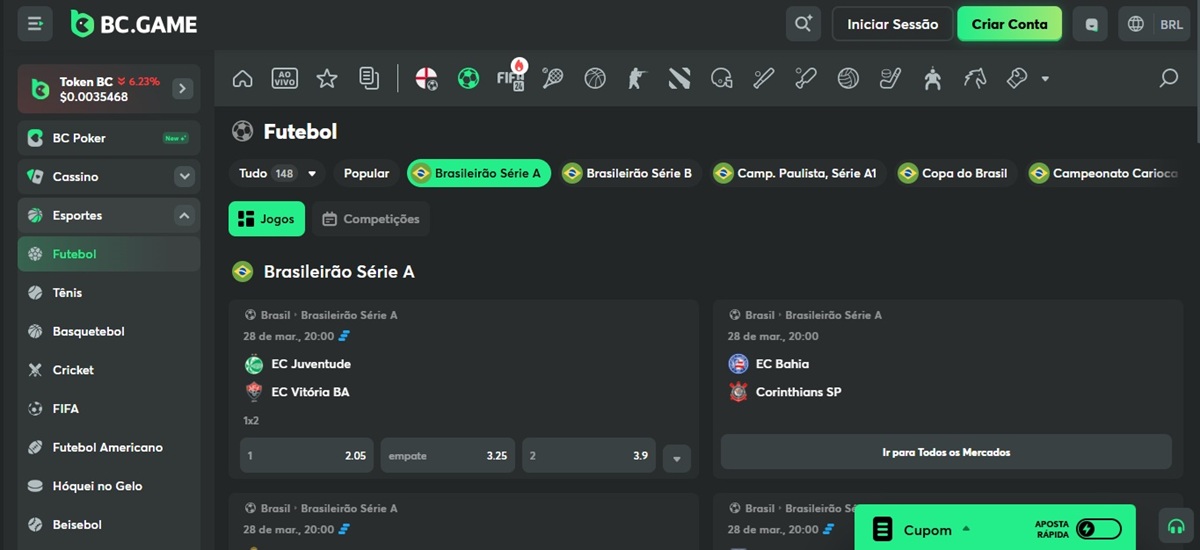
Task: Select the ice hockey skate icon
Action: [x=891, y=78]
